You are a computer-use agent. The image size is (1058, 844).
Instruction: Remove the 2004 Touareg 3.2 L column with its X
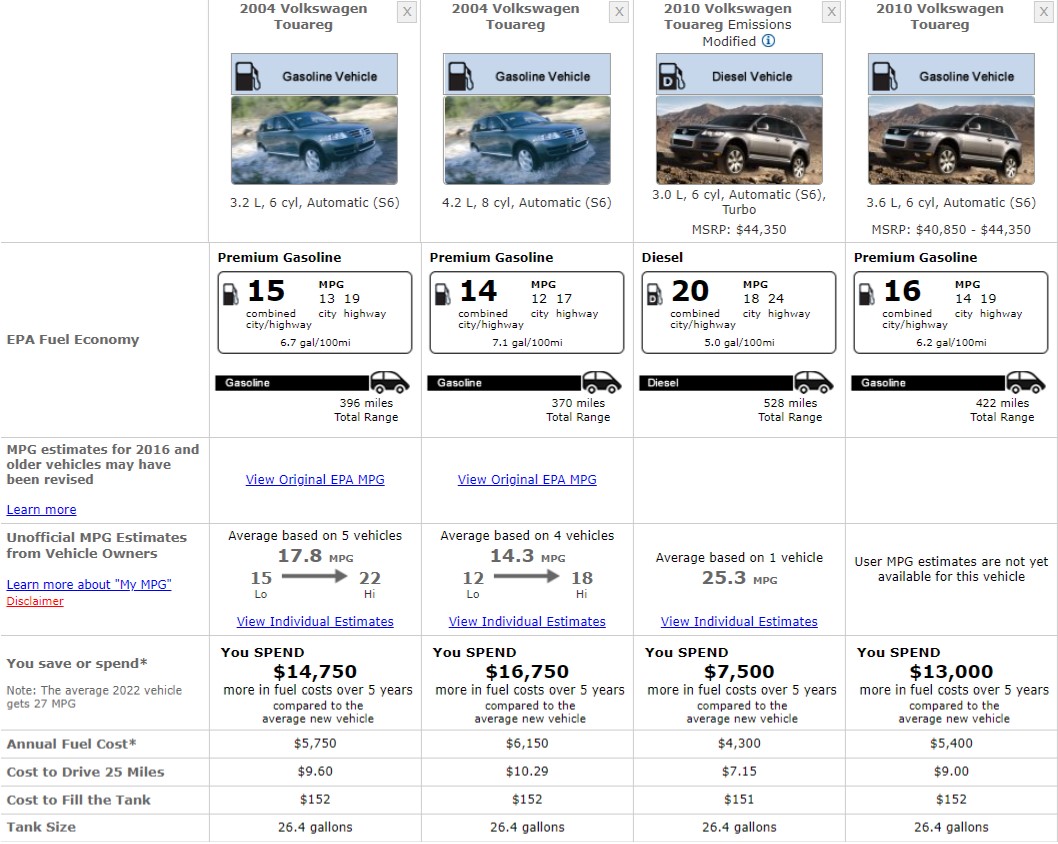pos(406,11)
